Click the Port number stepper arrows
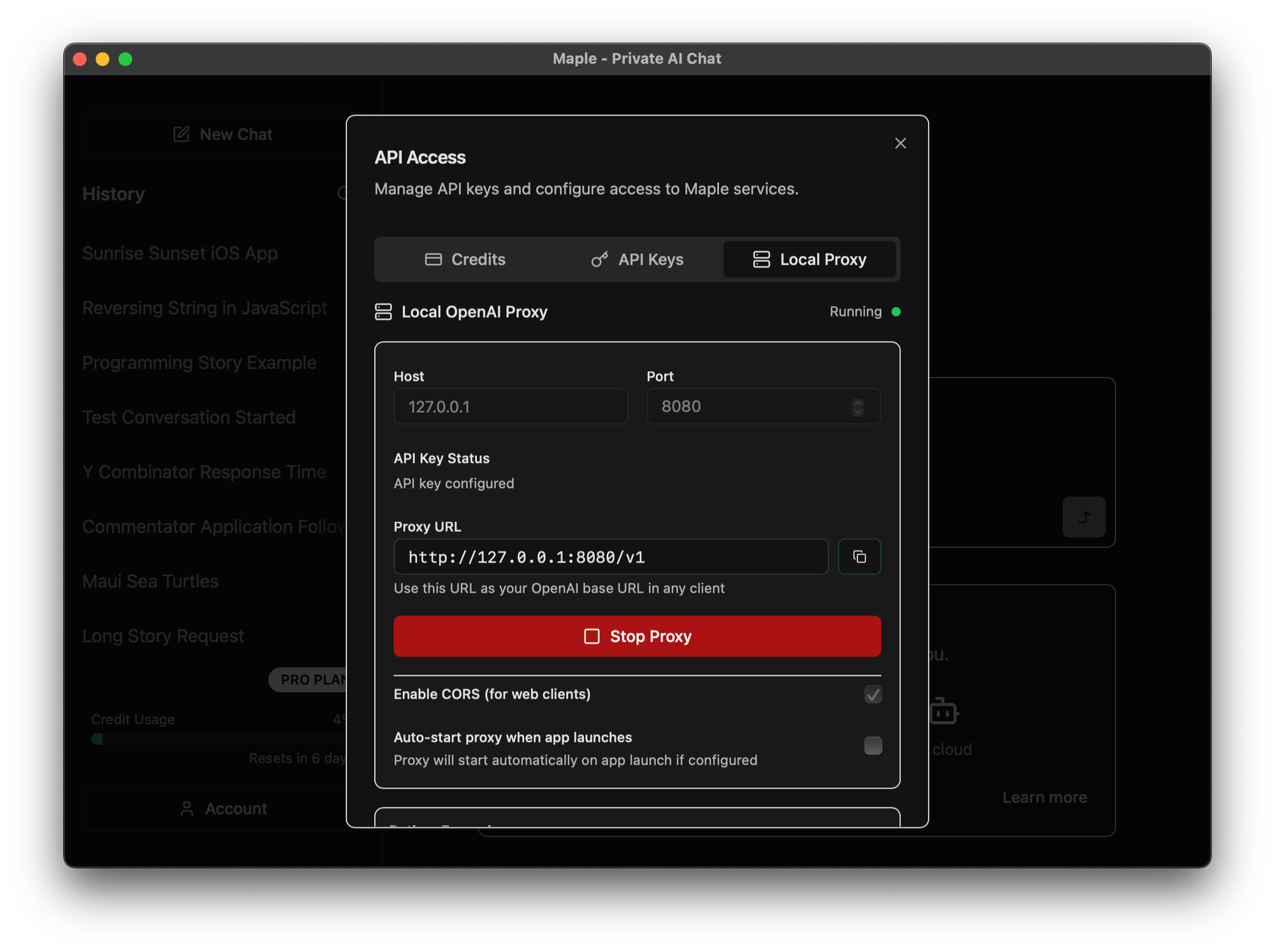Image resolution: width=1275 pixels, height=952 pixels. click(x=857, y=407)
